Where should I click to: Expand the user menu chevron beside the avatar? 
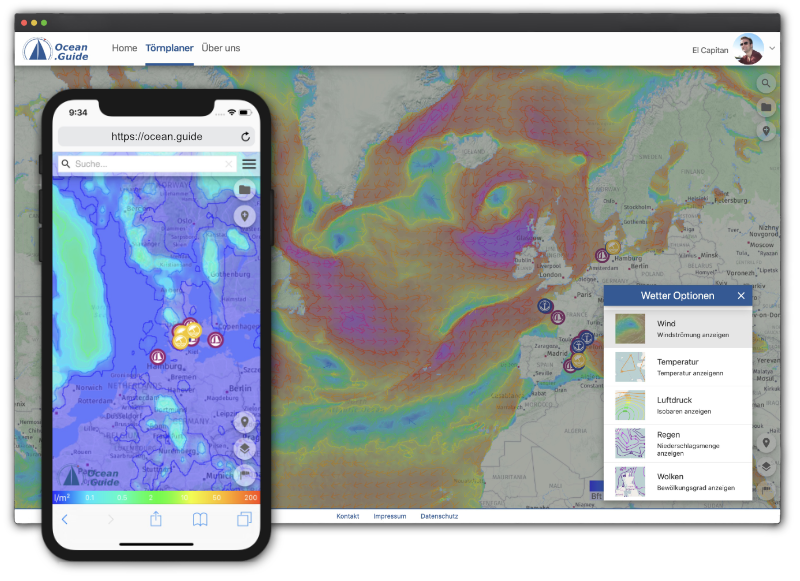point(772,48)
